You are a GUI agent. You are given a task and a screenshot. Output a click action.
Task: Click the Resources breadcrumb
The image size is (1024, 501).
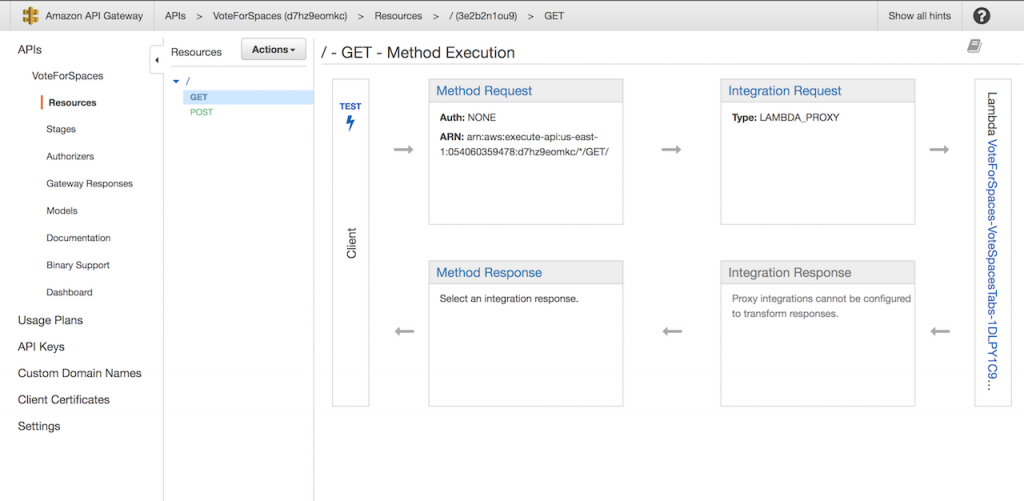398,16
